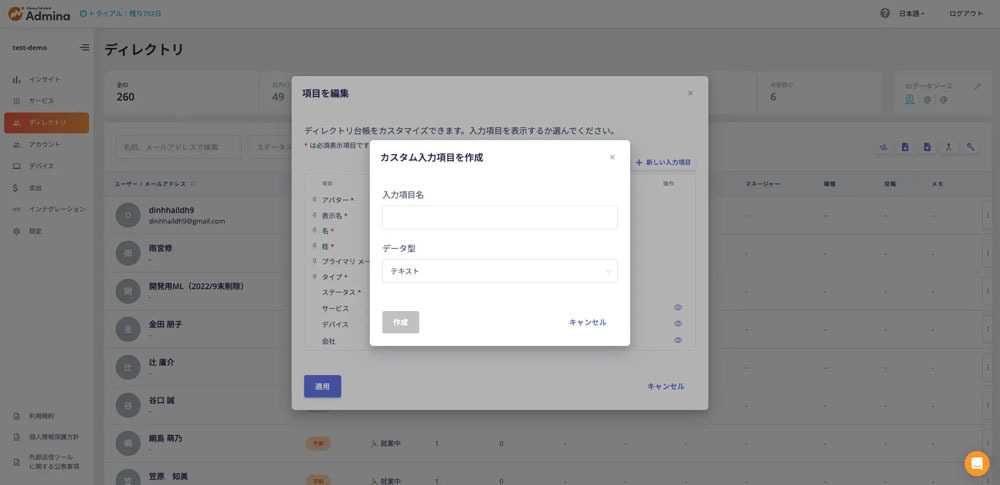
Task: Open the orange chat widget bubble
Action: (976, 463)
